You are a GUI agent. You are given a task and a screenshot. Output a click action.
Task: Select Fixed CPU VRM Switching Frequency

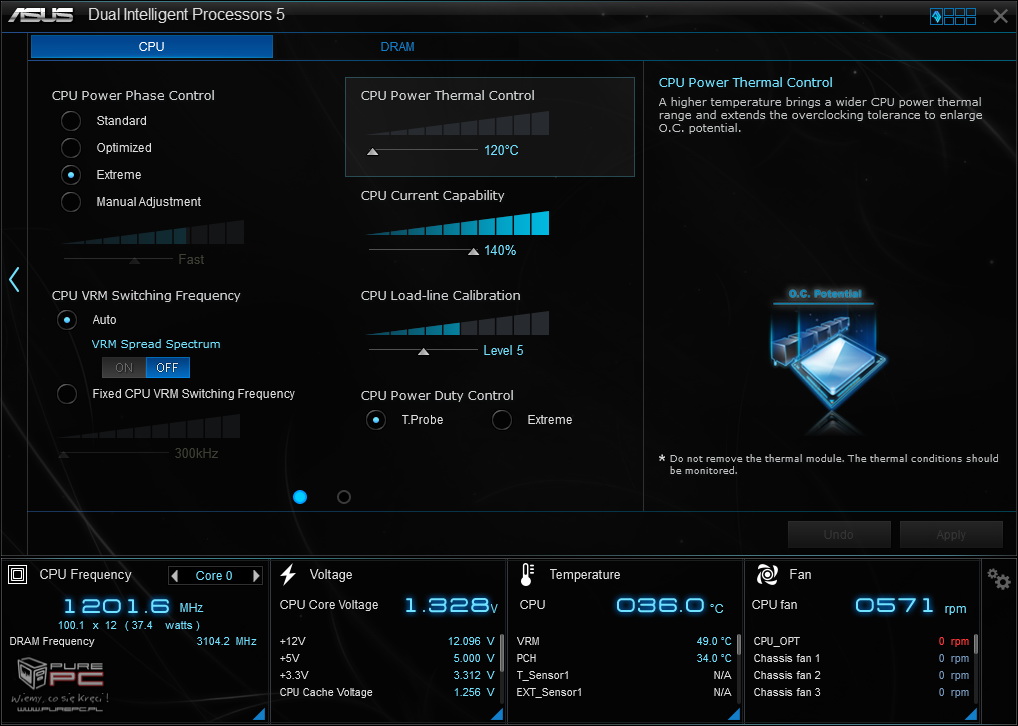click(67, 394)
